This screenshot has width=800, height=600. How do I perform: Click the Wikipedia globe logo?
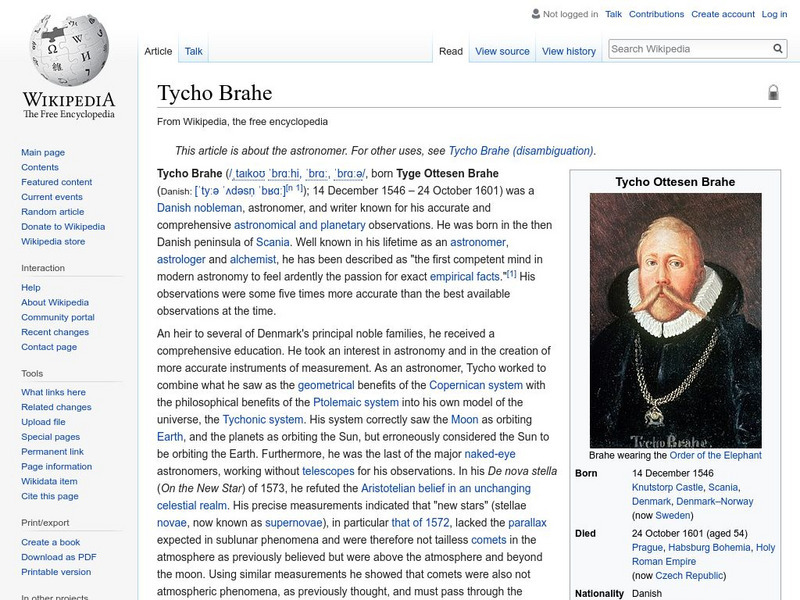click(69, 50)
